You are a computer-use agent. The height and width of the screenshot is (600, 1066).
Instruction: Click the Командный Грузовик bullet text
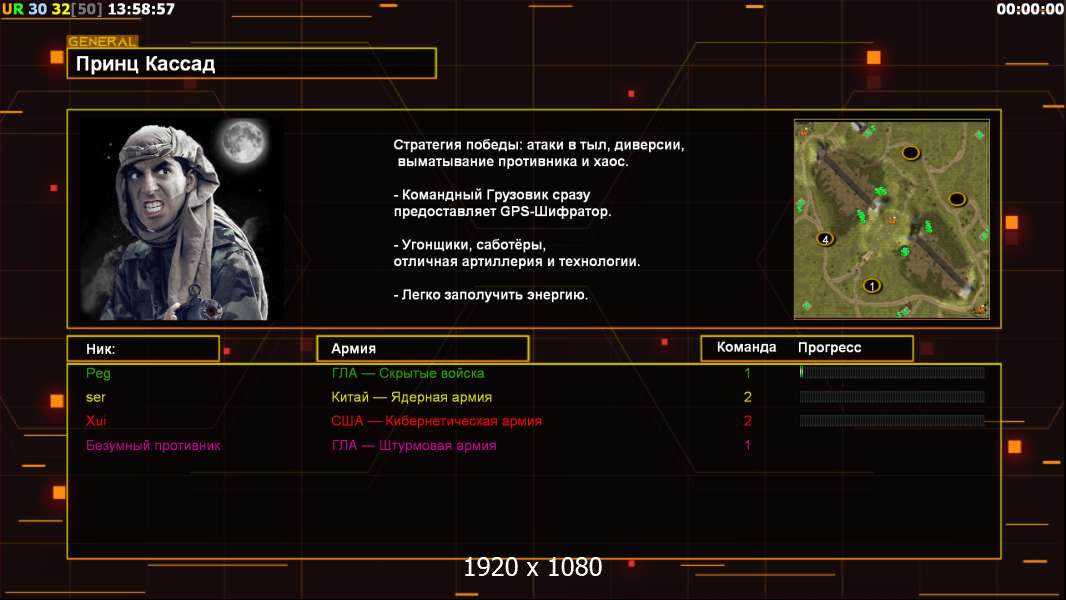pos(502,202)
